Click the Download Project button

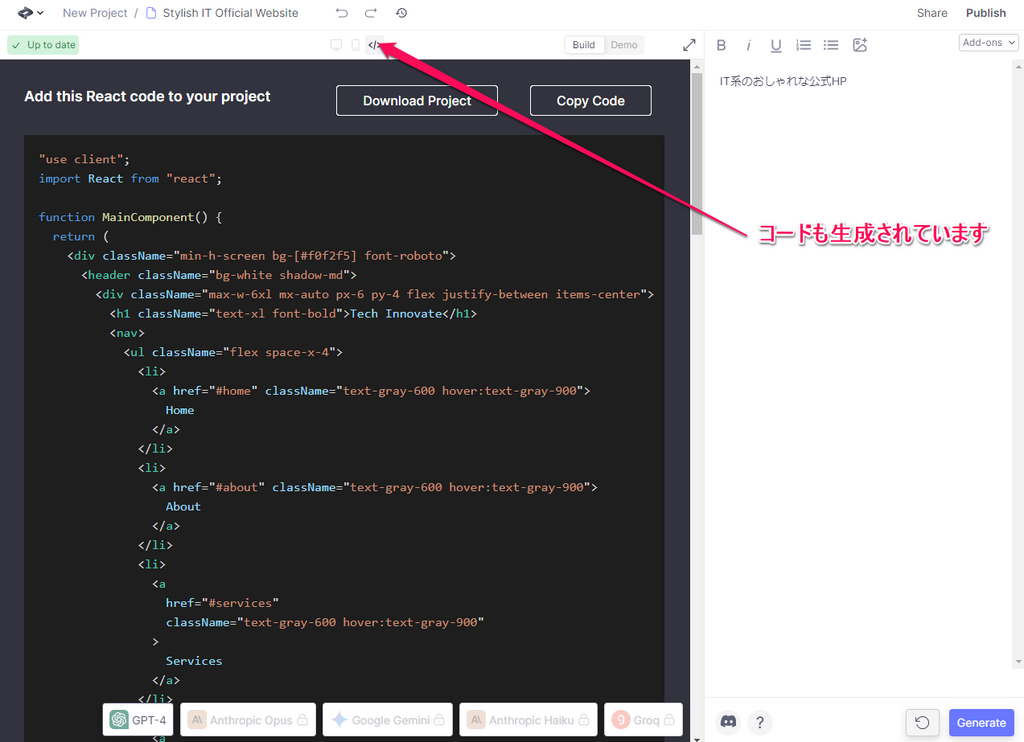417,101
